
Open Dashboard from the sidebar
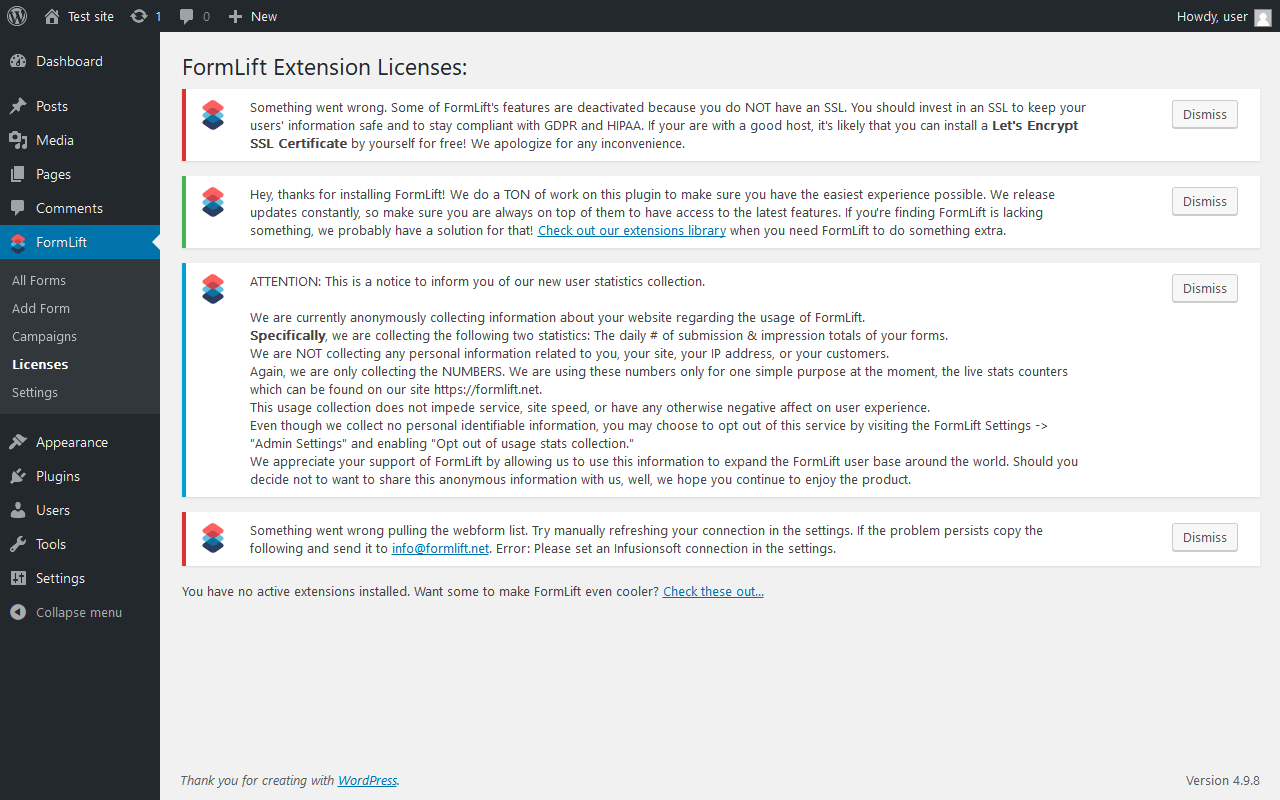click(69, 61)
